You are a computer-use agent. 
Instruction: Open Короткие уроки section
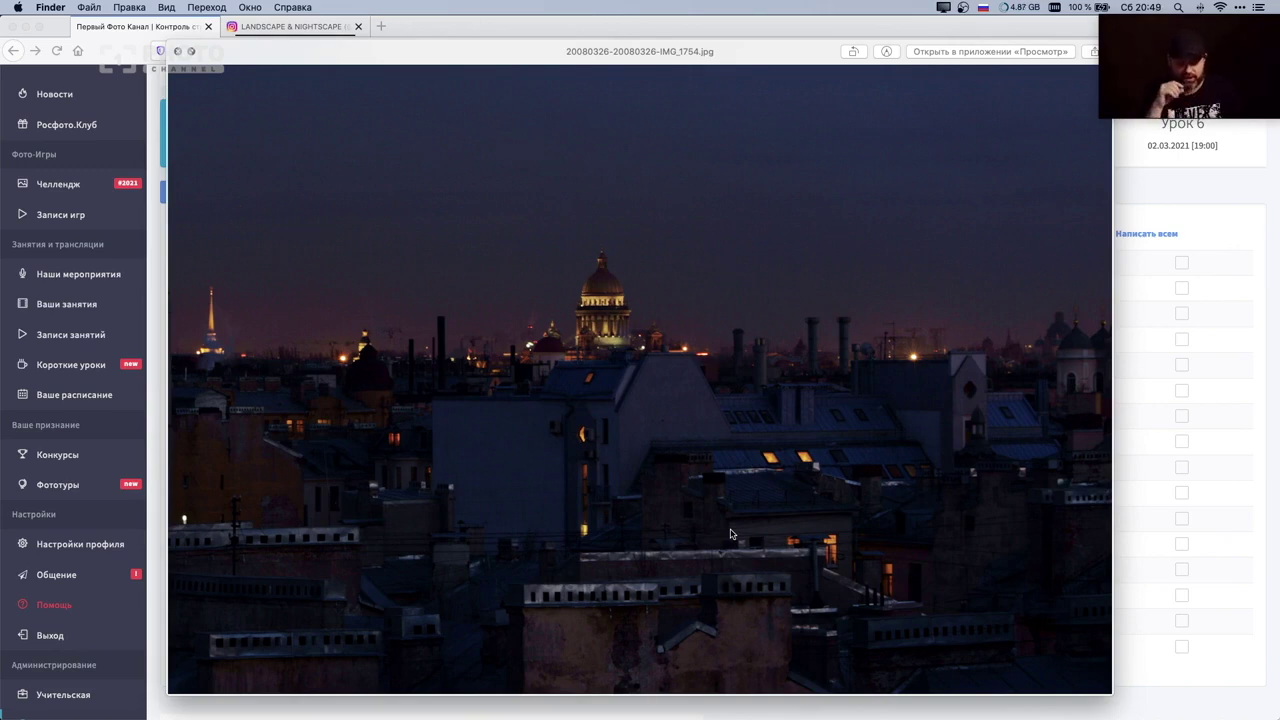(70, 365)
